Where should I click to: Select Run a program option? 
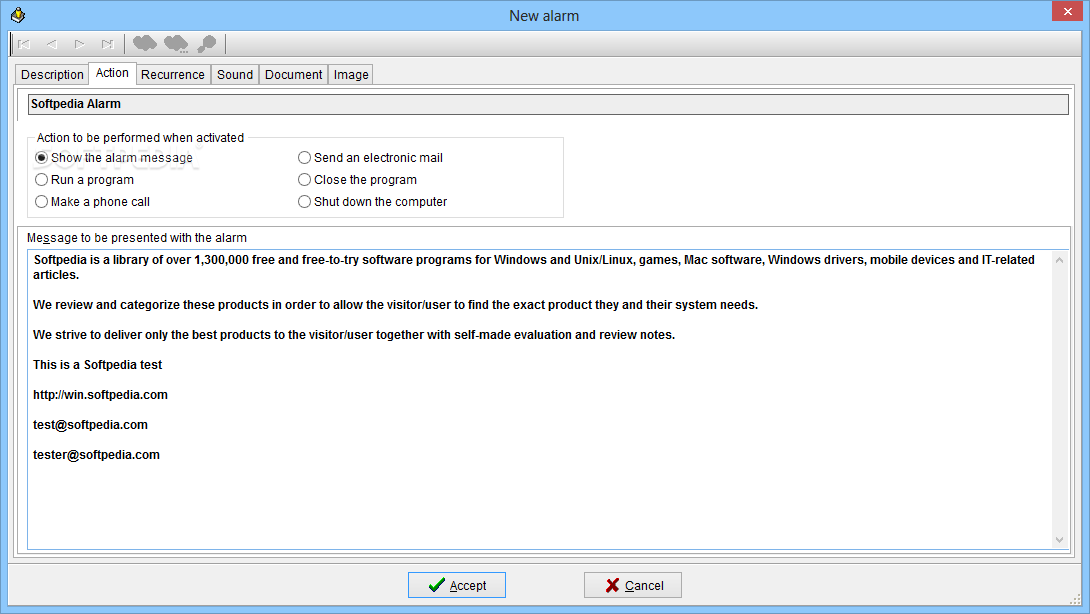click(84, 179)
